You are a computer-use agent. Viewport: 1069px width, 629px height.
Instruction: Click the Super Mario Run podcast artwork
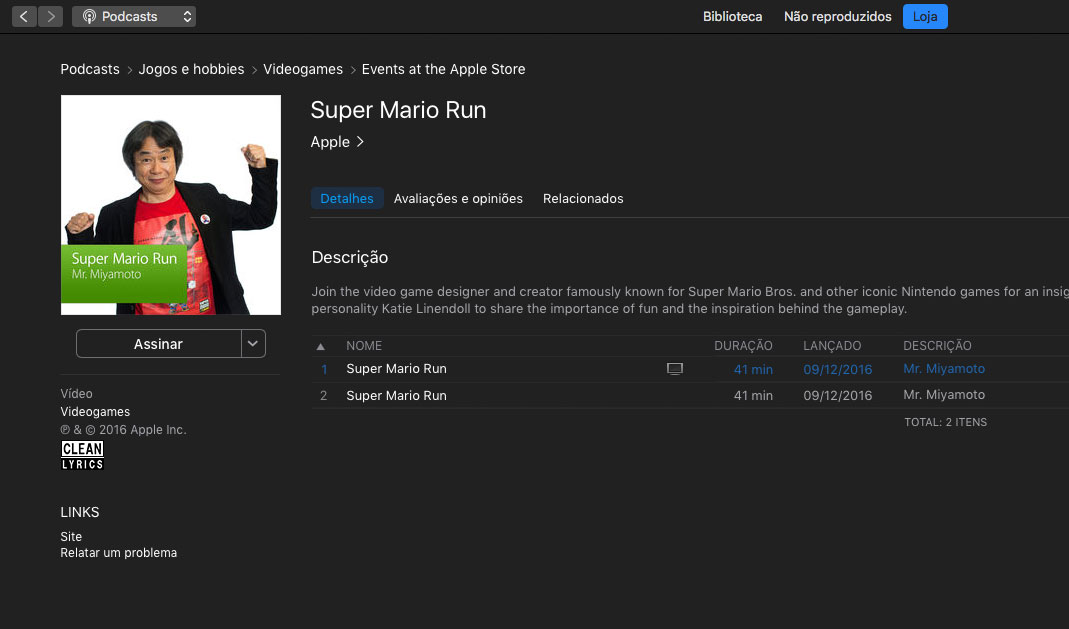click(x=170, y=204)
